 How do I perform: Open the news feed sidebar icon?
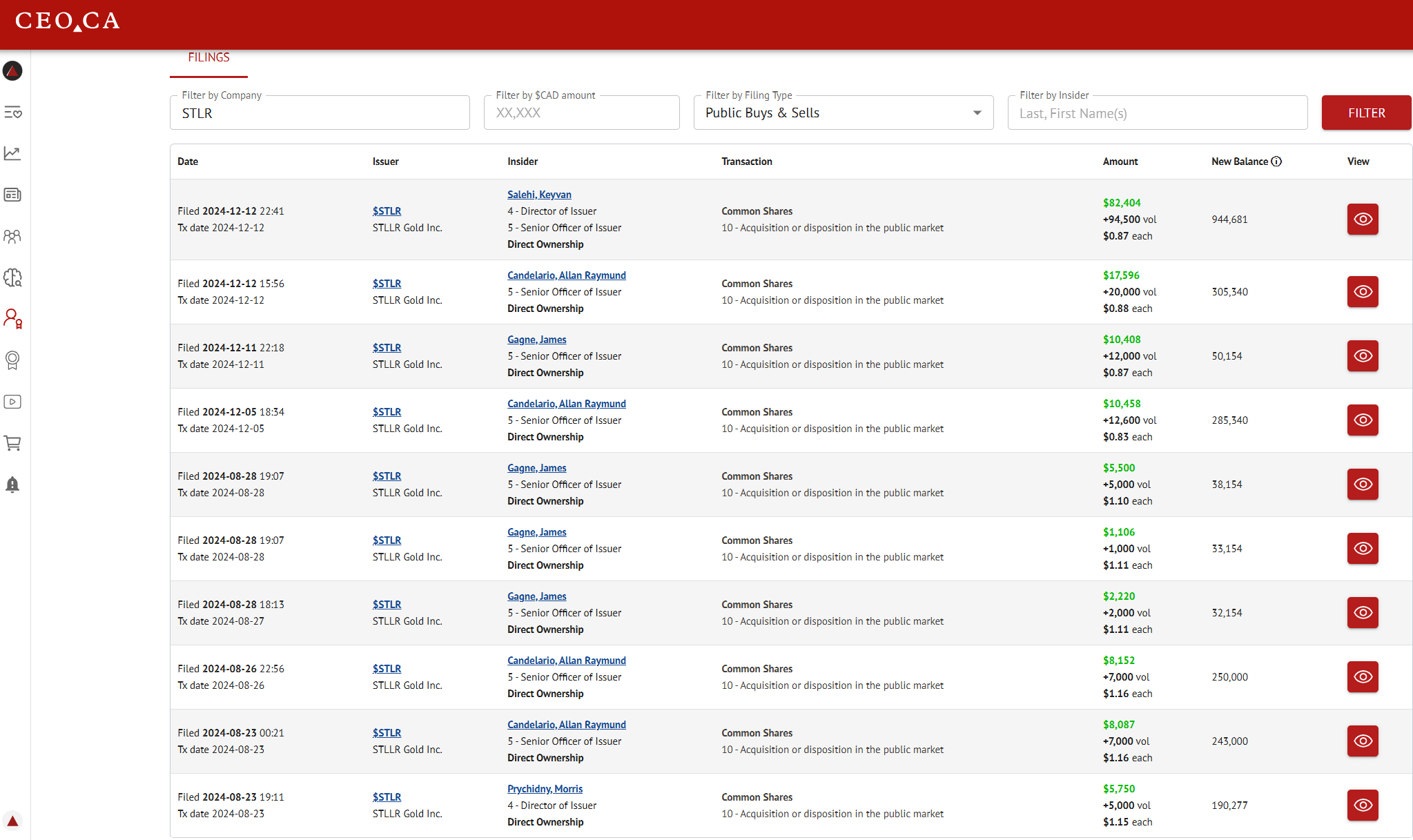pos(12,195)
